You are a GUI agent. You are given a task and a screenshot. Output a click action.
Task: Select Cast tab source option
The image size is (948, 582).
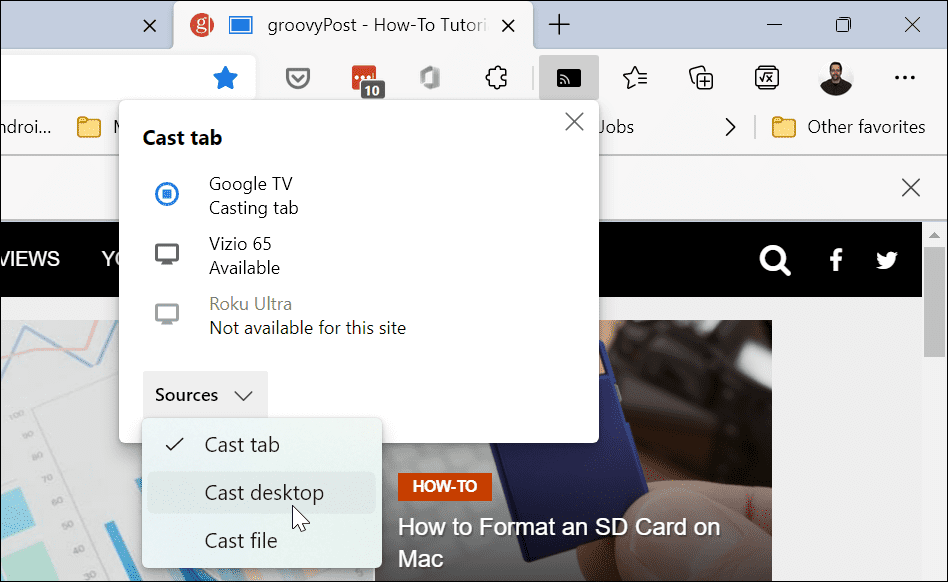pos(261,445)
